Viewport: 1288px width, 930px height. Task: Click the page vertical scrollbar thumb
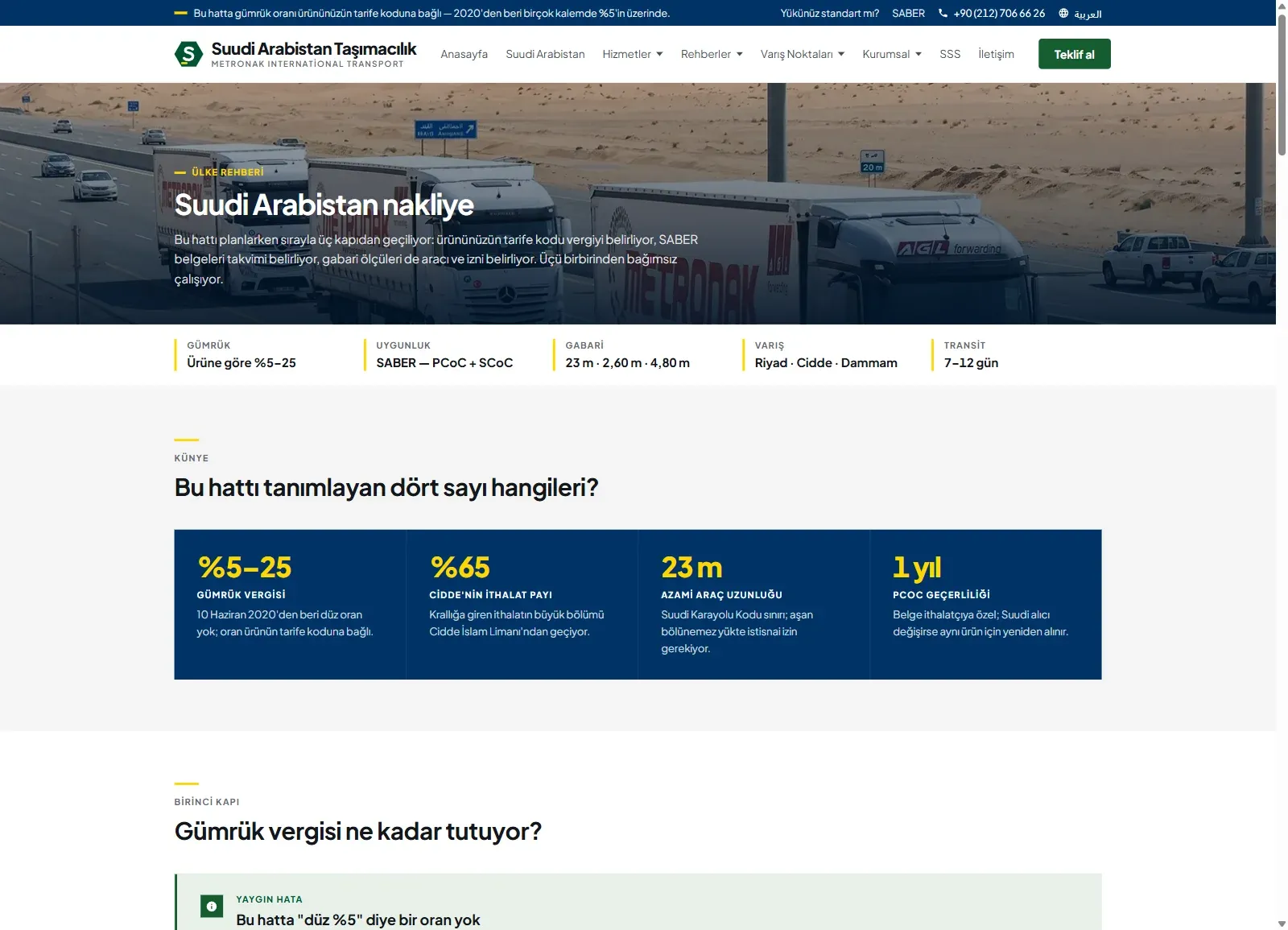click(x=1282, y=85)
